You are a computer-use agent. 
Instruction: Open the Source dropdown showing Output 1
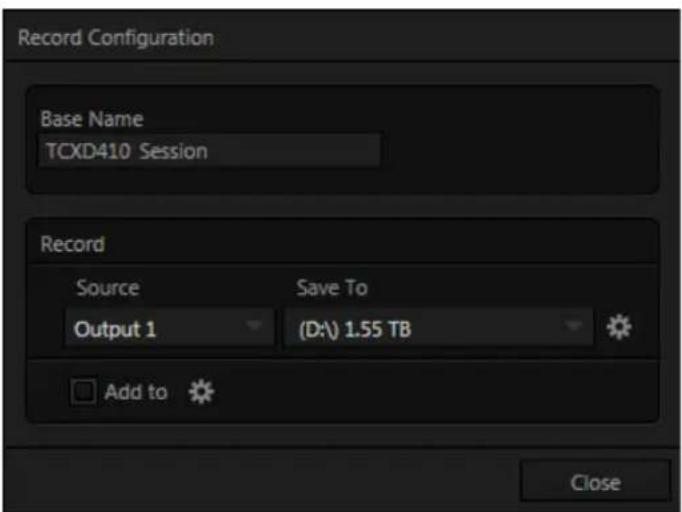click(x=170, y=328)
